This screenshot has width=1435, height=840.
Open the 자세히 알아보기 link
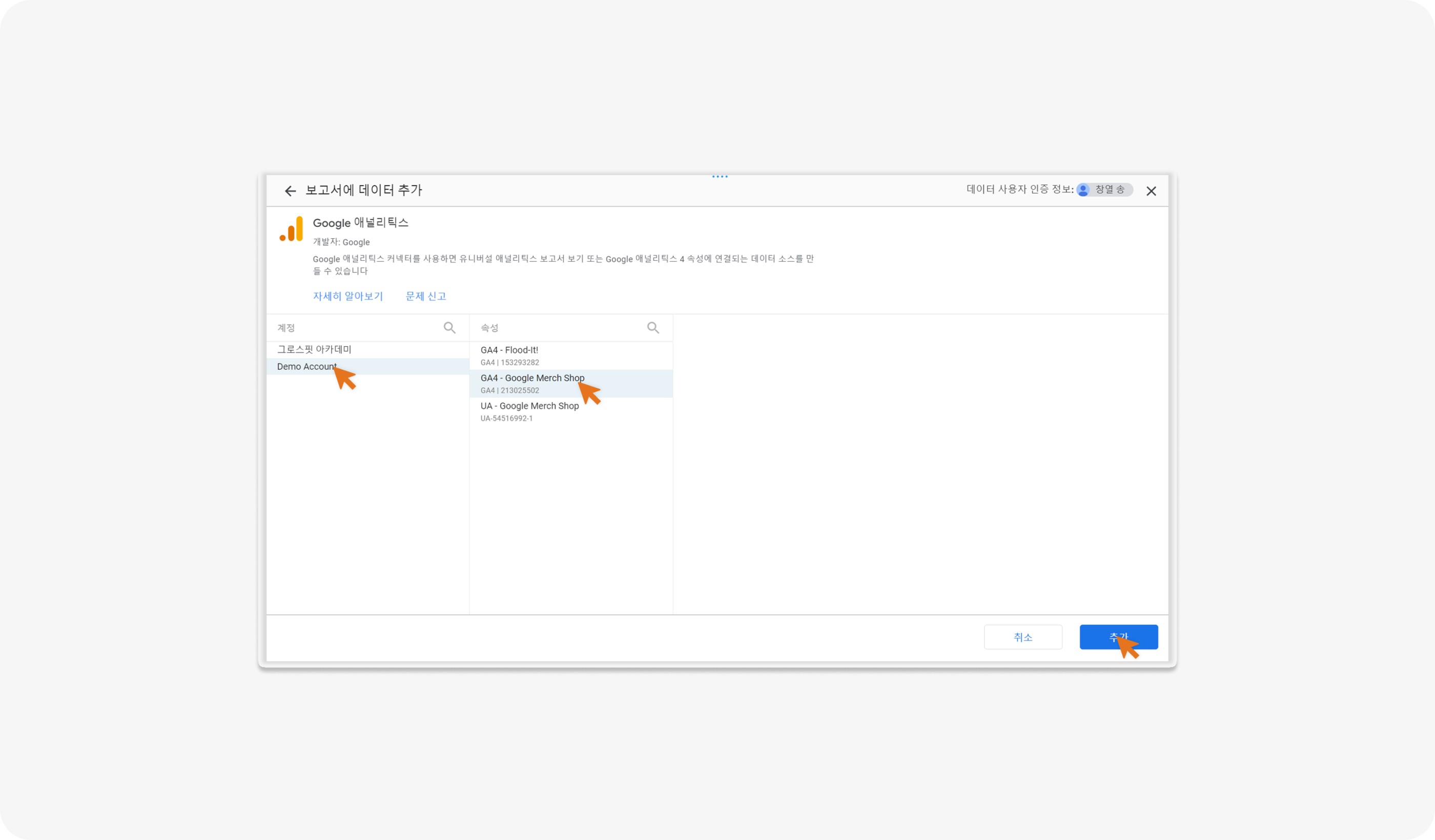coord(348,296)
